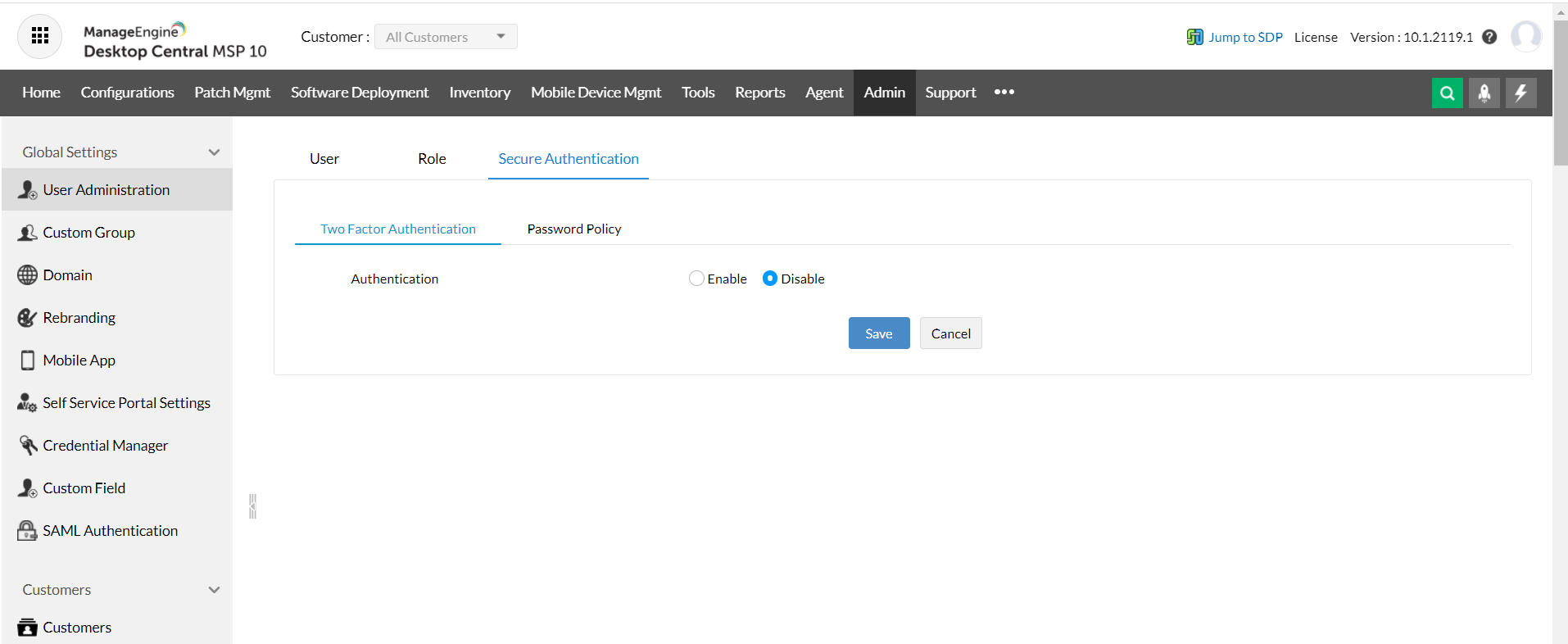
Task: Open the Mobile Device Mgmt menu
Action: point(596,93)
